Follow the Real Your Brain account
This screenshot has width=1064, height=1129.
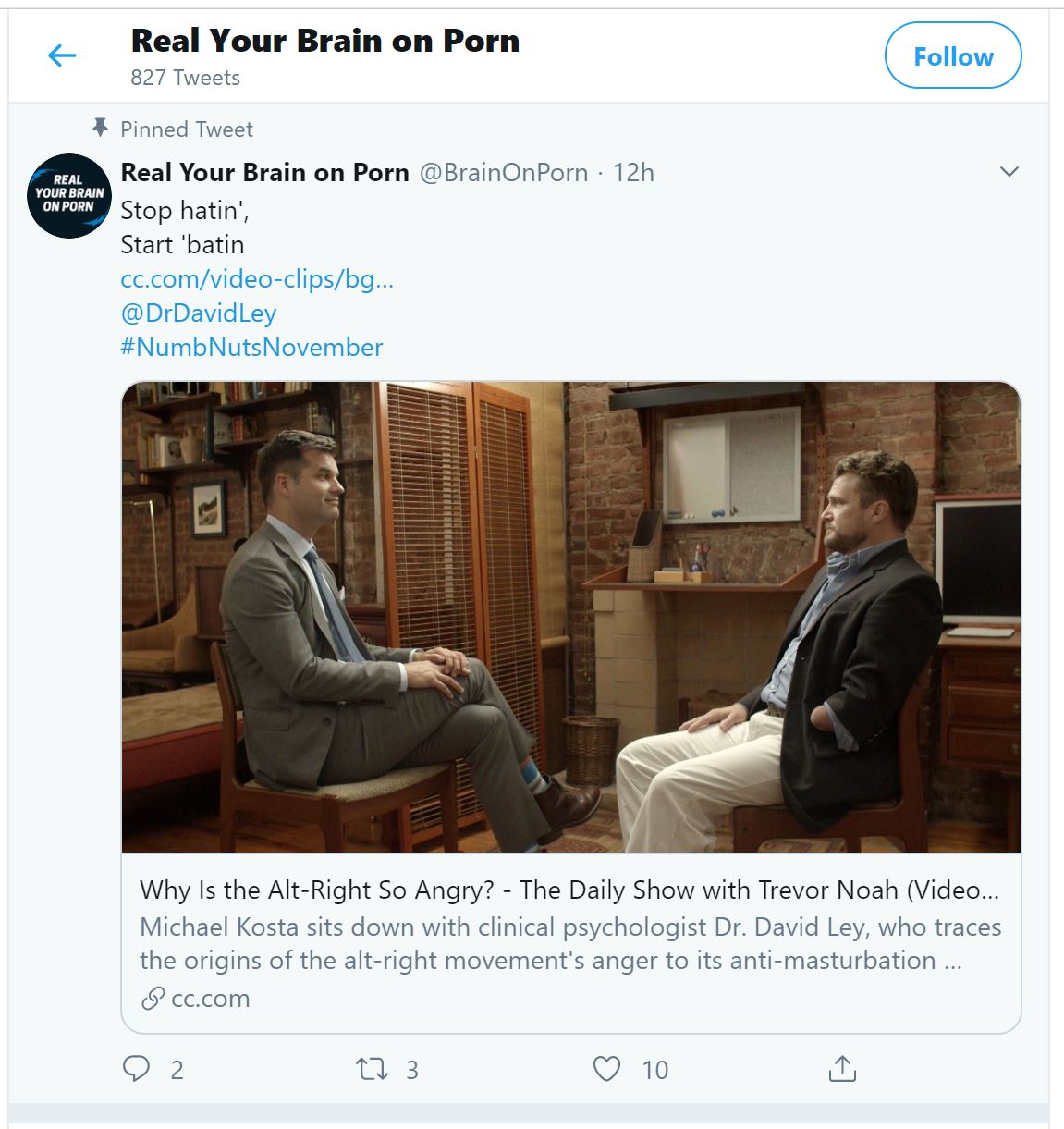tap(953, 56)
